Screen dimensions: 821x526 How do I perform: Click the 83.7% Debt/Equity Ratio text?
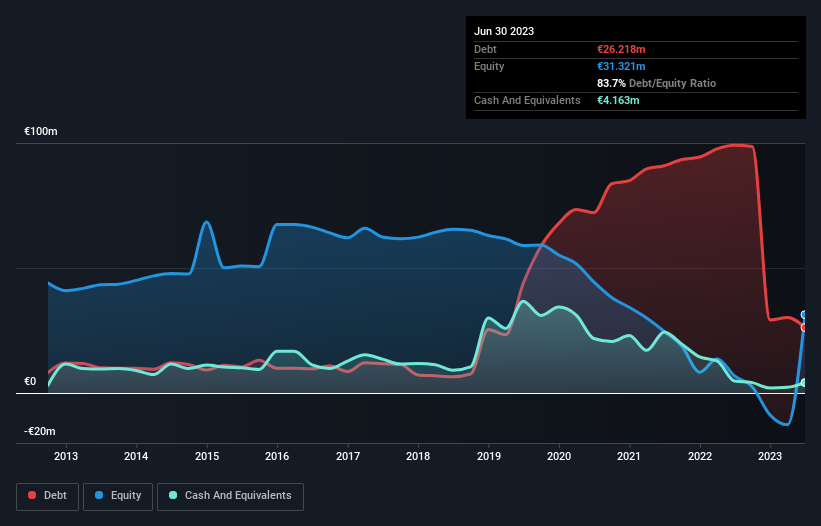(657, 83)
